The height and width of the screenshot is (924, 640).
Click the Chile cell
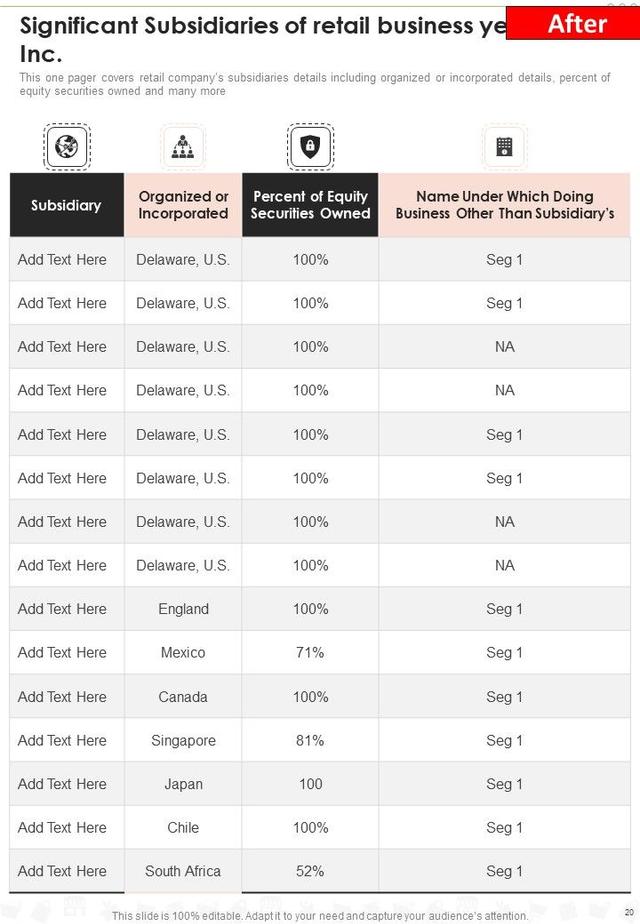pyautogui.click(x=183, y=828)
